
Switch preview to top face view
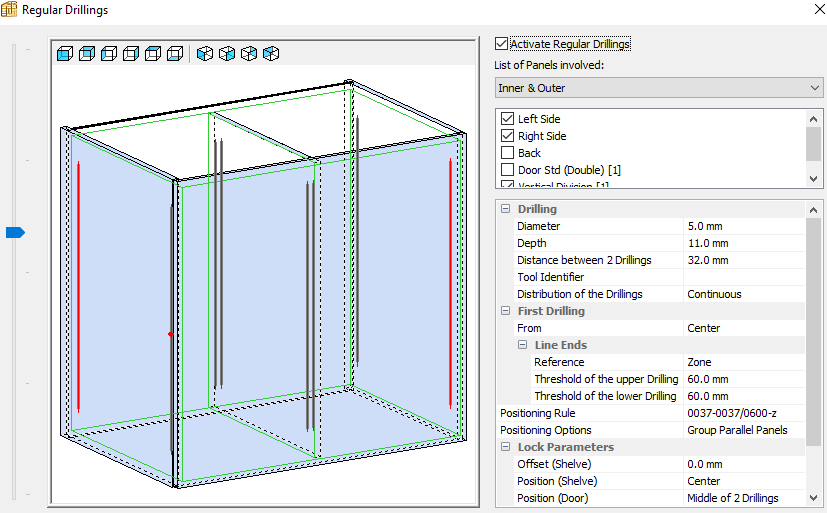coord(153,53)
